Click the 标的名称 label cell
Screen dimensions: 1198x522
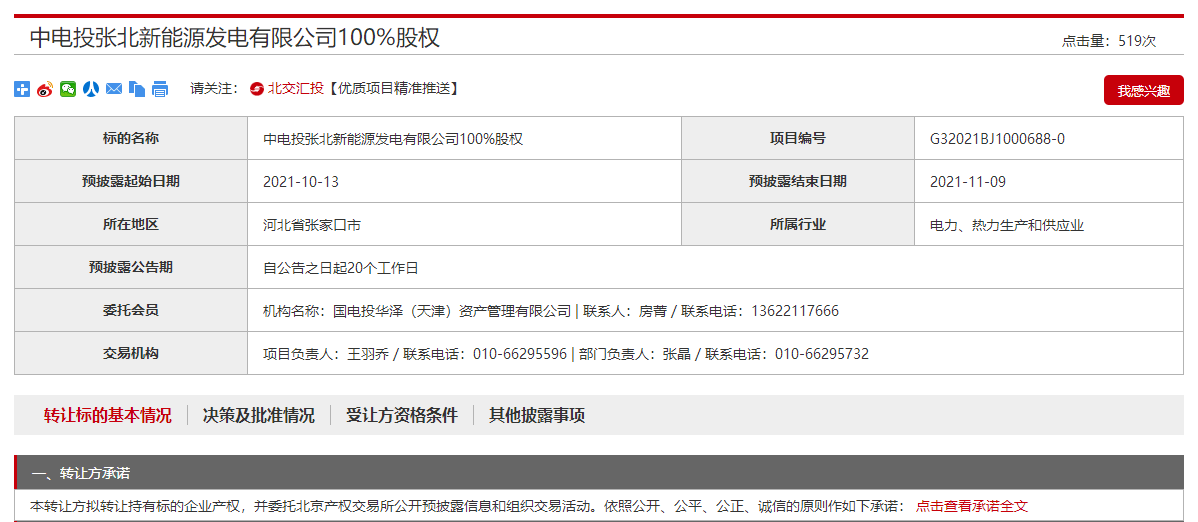click(x=131, y=138)
